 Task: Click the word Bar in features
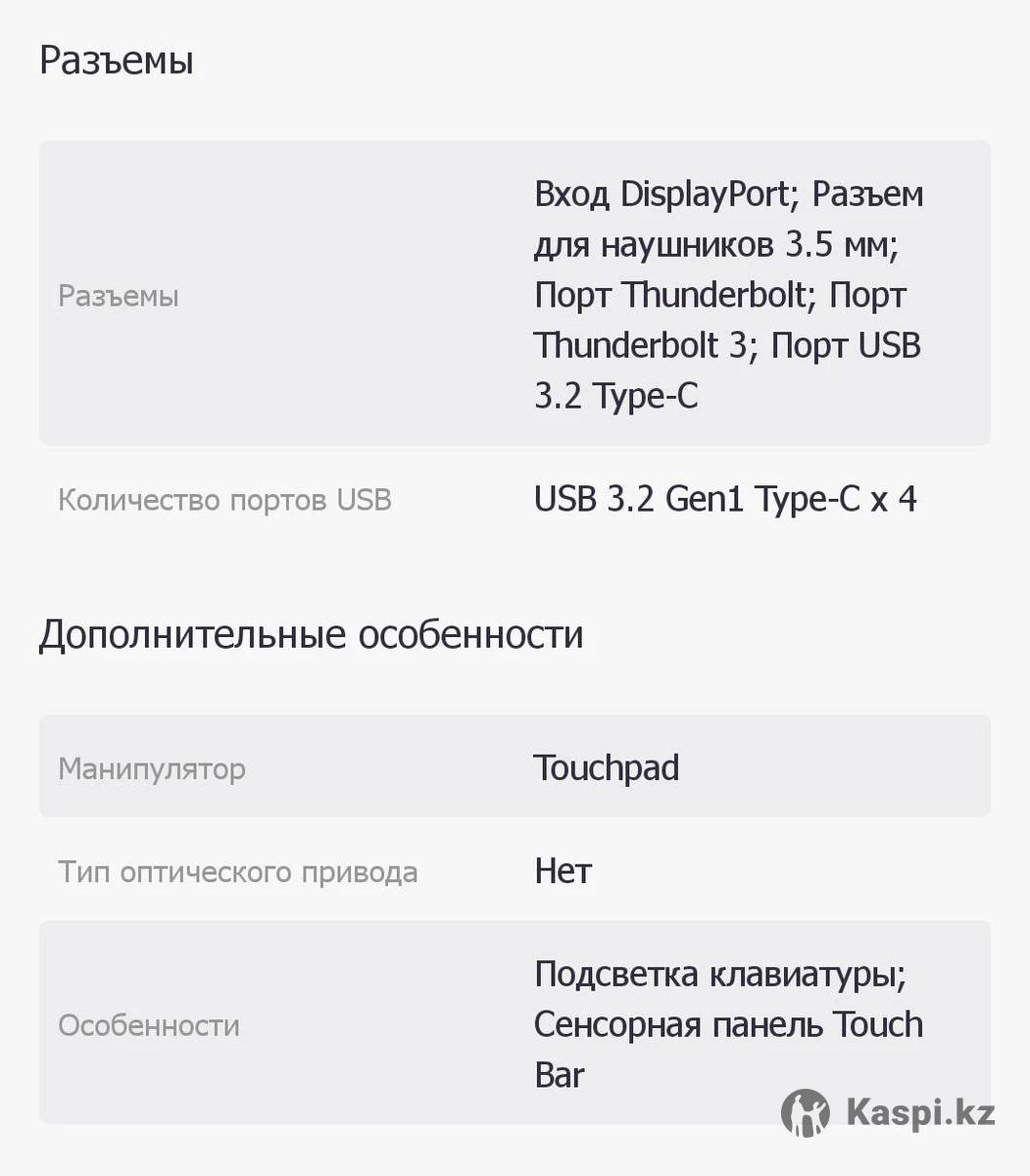(x=560, y=1075)
